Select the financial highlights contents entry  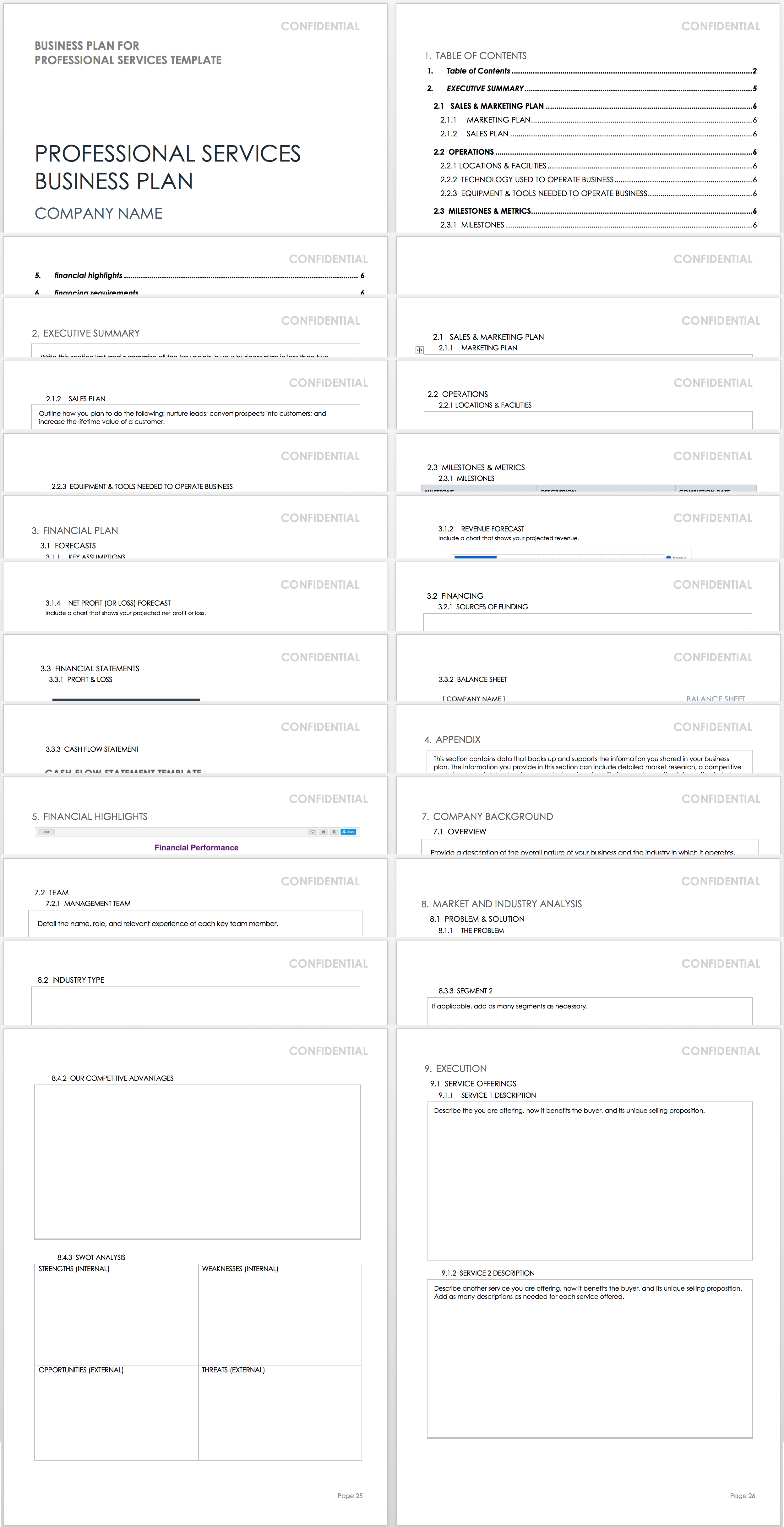pyautogui.click(x=88, y=276)
